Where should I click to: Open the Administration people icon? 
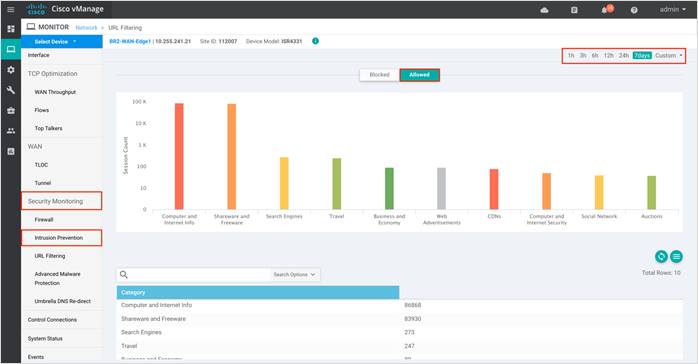(x=11, y=131)
